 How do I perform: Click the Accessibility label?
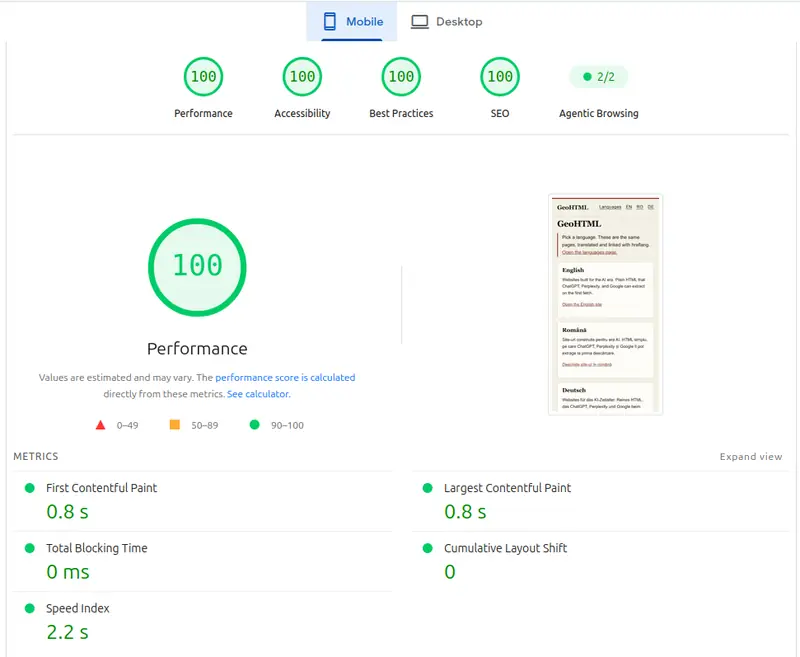point(302,113)
